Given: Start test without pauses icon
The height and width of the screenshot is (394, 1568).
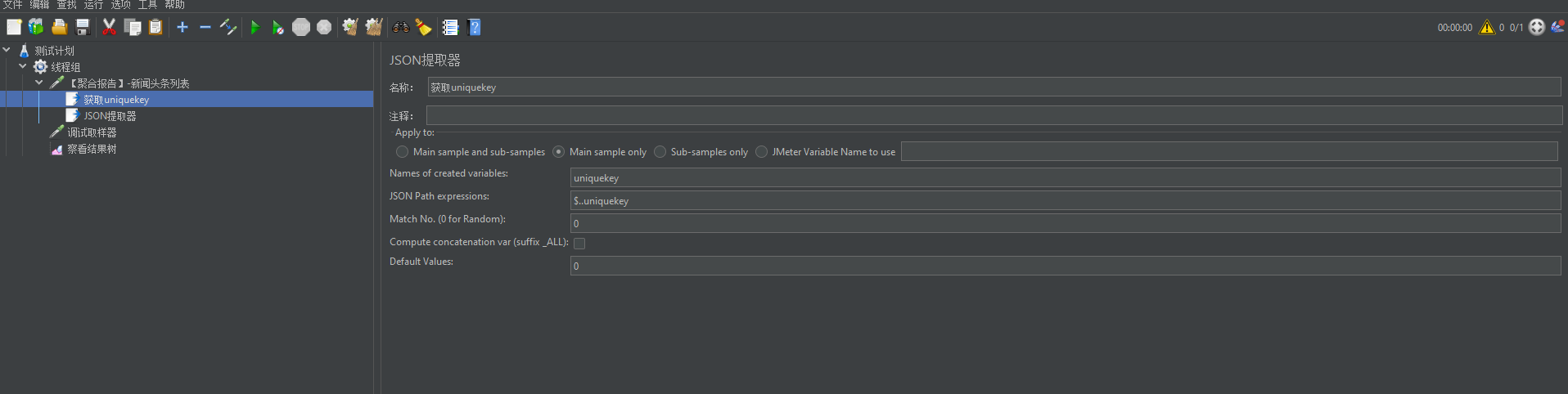Looking at the screenshot, I should pos(278,27).
